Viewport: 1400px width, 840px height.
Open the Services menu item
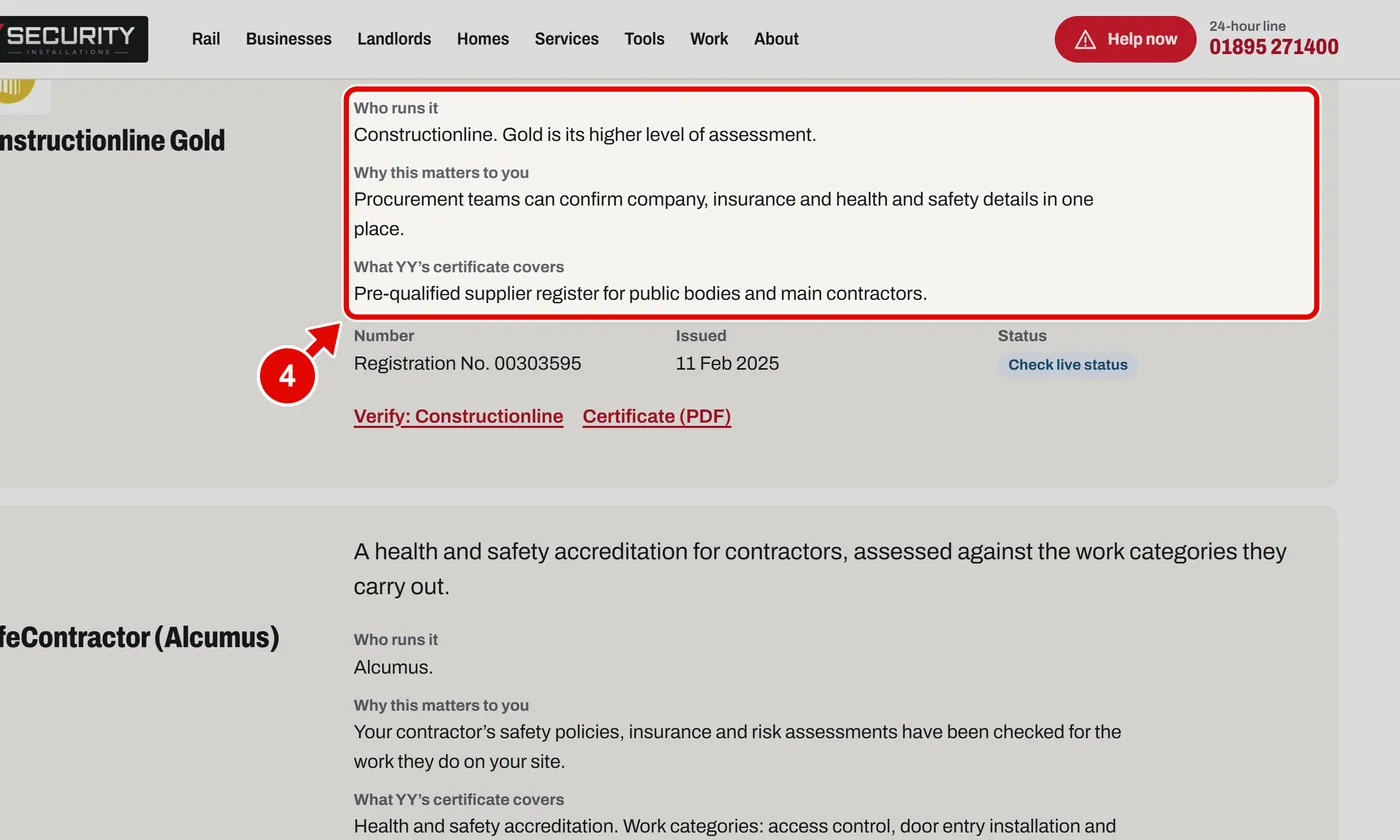point(567,39)
